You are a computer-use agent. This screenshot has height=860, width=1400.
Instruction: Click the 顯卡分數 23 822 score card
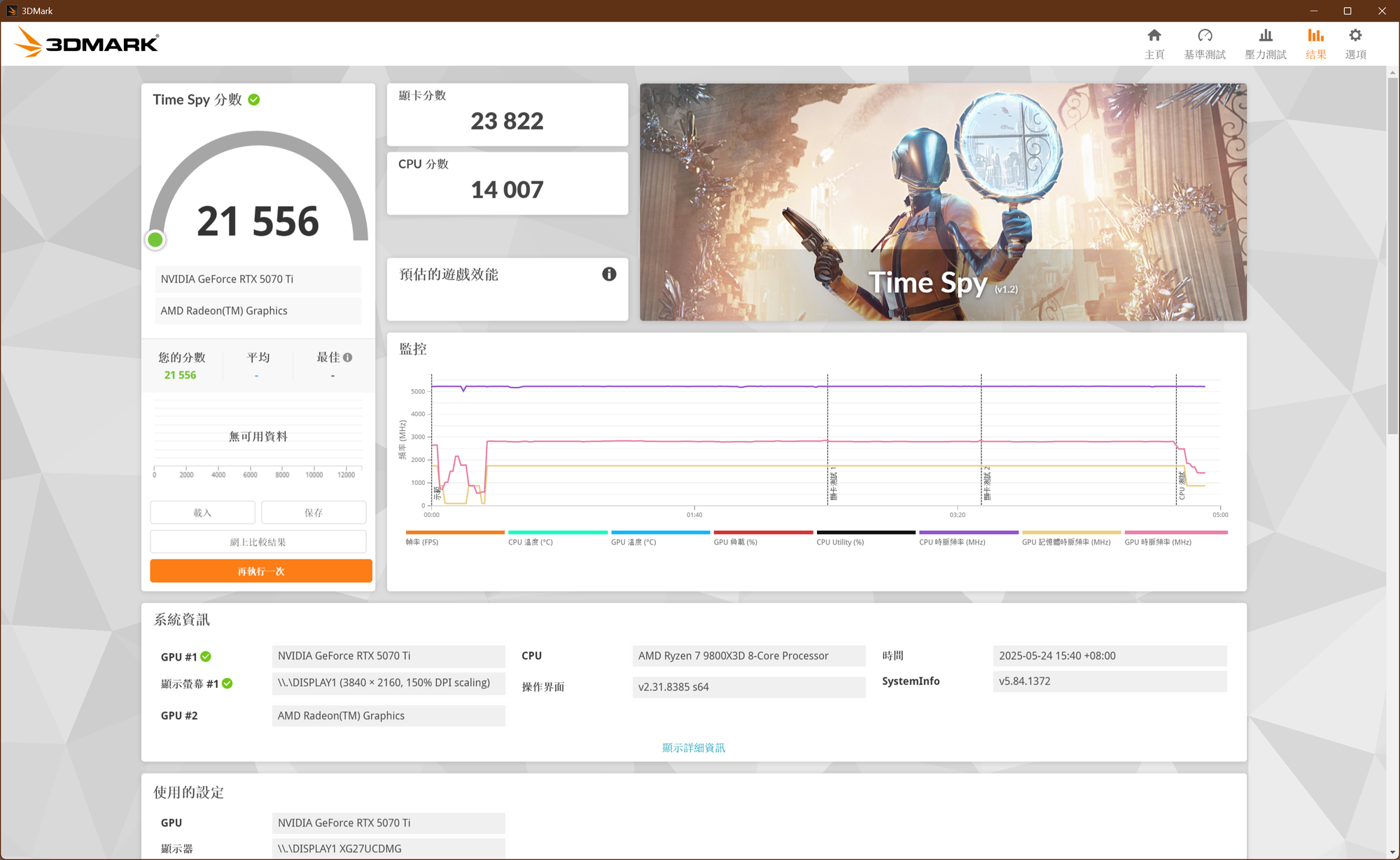[x=507, y=115]
